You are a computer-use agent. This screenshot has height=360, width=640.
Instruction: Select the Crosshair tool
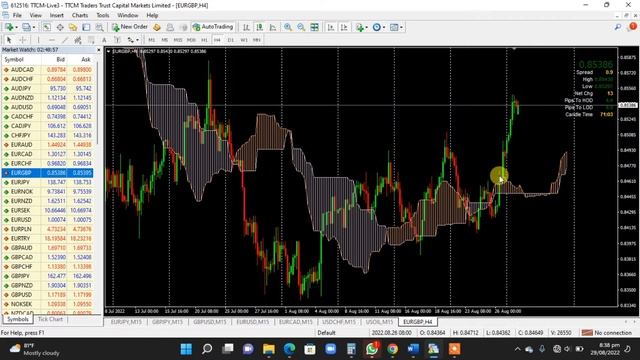click(23, 40)
